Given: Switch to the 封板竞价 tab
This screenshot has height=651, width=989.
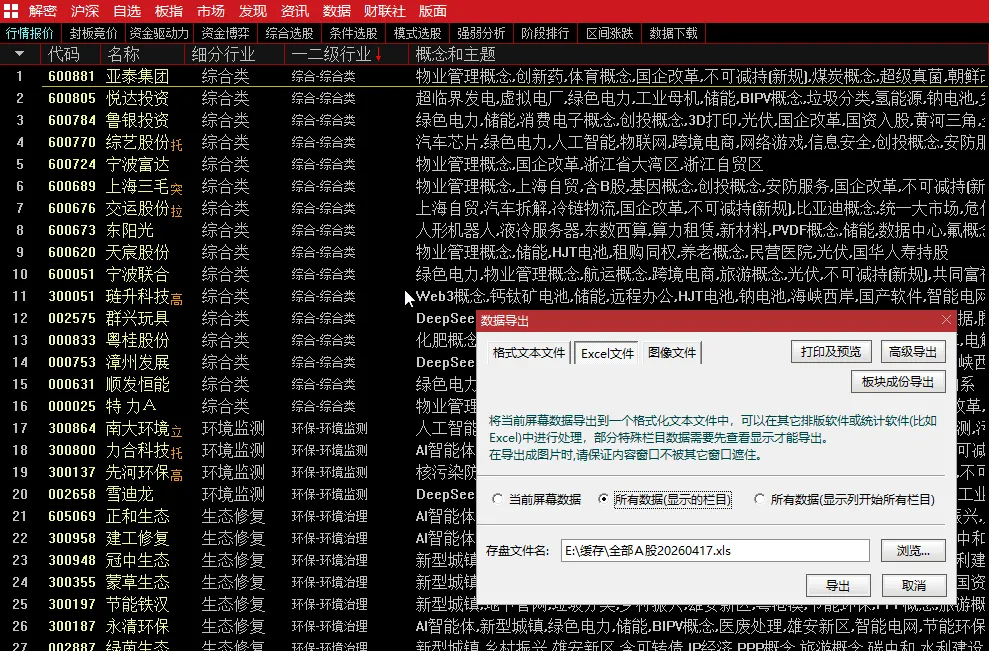Looking at the screenshot, I should pos(93,33).
